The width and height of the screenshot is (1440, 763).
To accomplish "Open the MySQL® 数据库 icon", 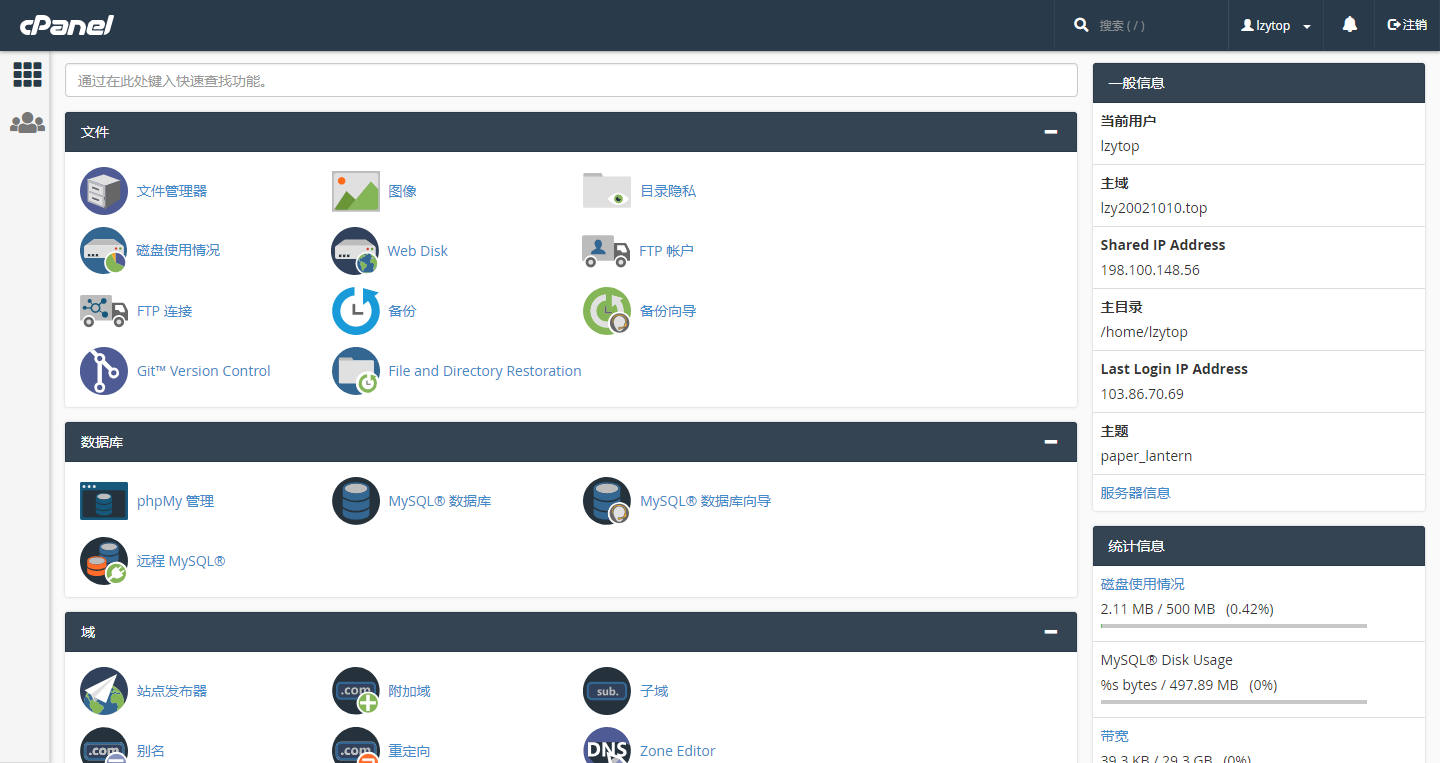I will (x=356, y=501).
